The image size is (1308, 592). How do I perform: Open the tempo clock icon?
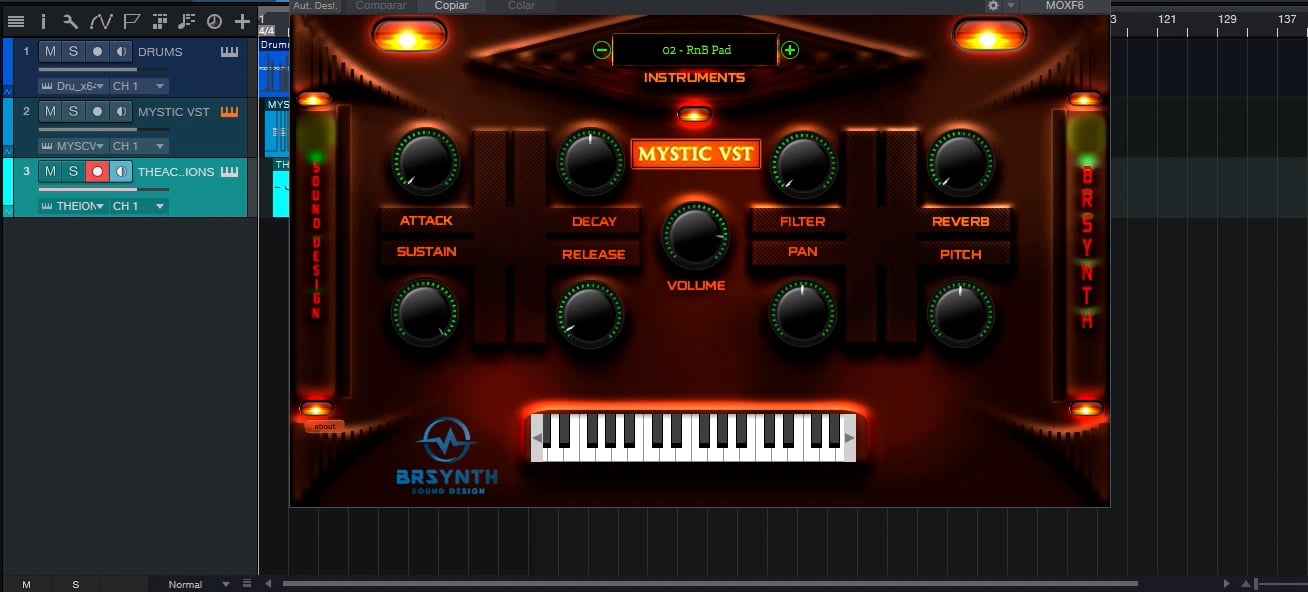(214, 21)
